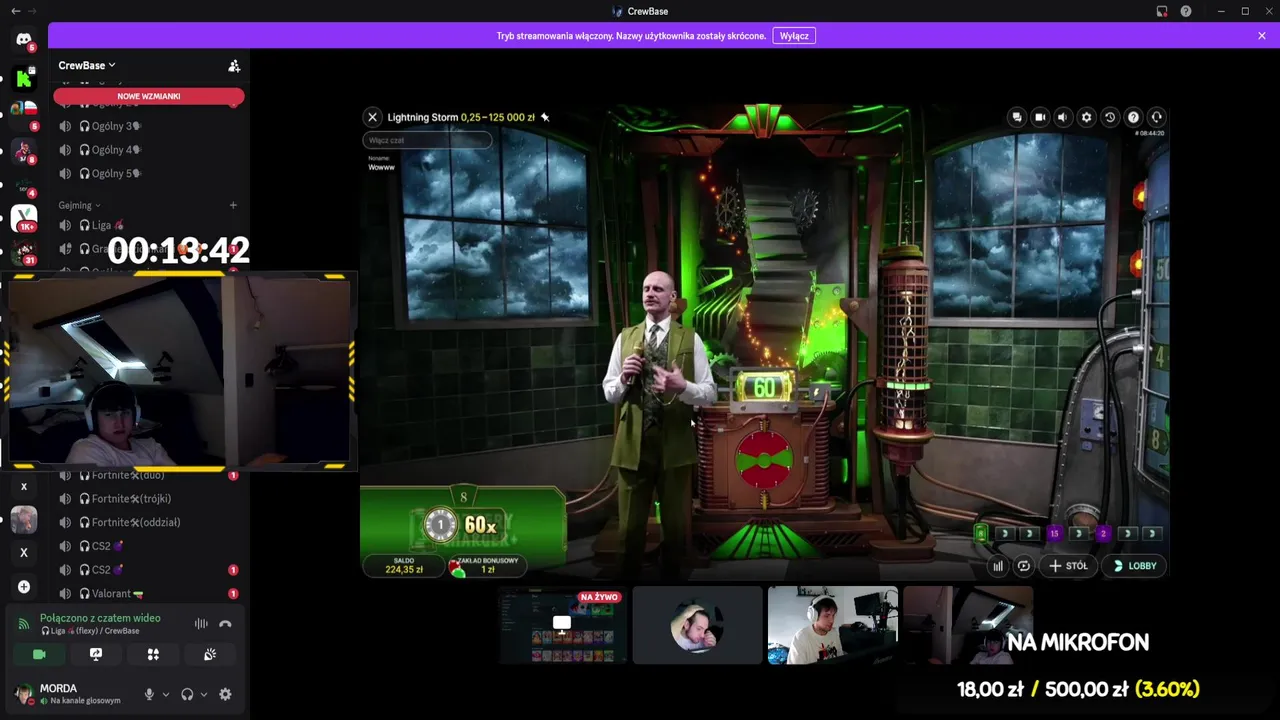The width and height of the screenshot is (1280, 720).
Task: Open the MORDA user profile panel
Action: tap(72, 694)
